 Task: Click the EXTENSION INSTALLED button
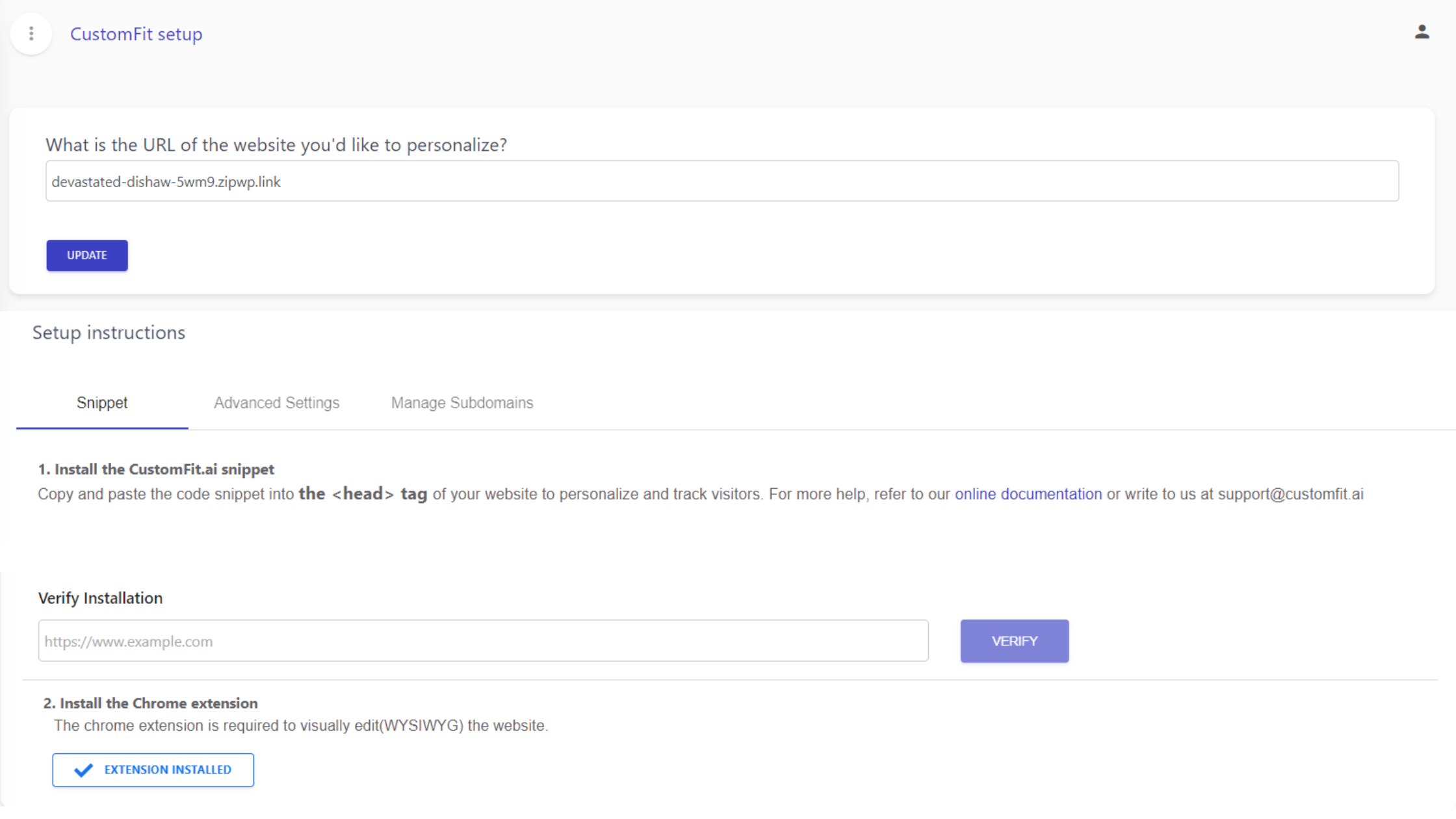[153, 770]
